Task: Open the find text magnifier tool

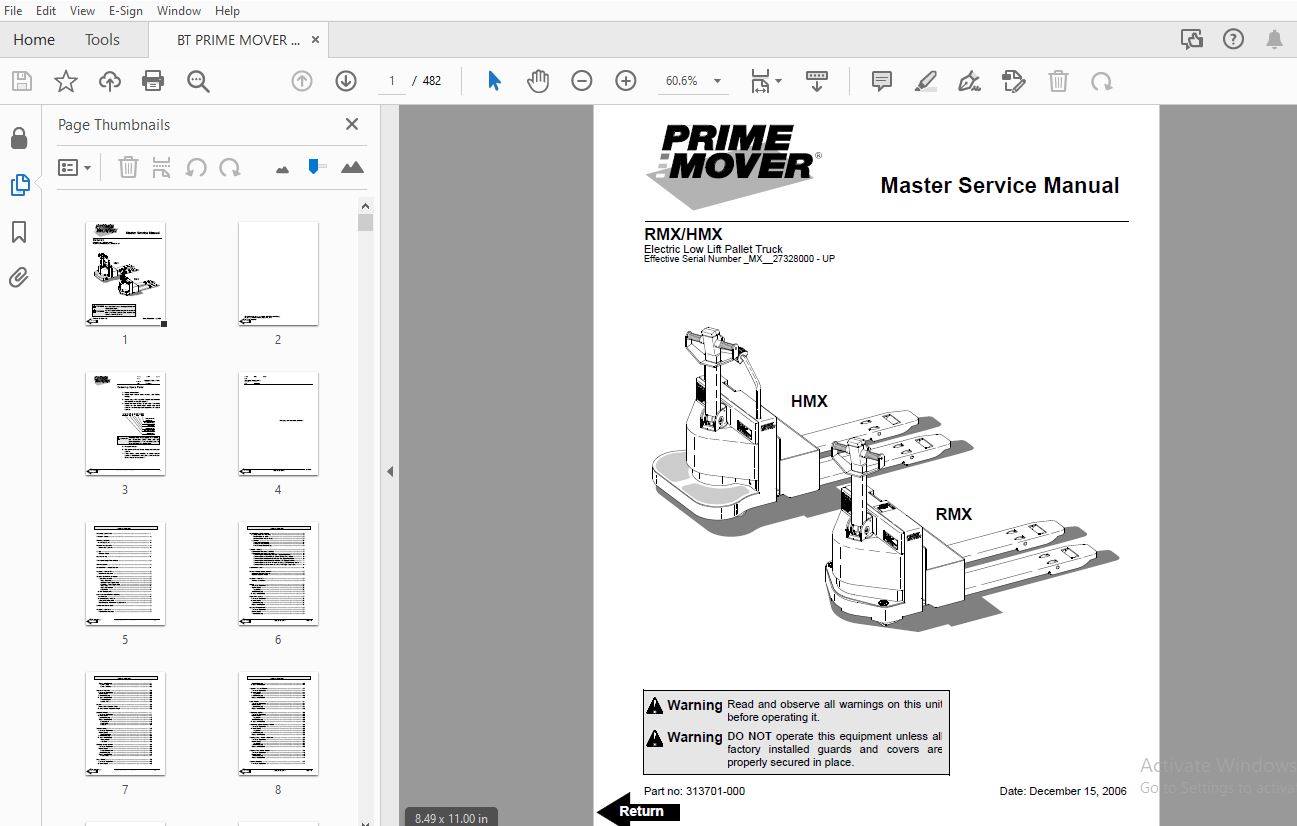Action: (x=198, y=81)
